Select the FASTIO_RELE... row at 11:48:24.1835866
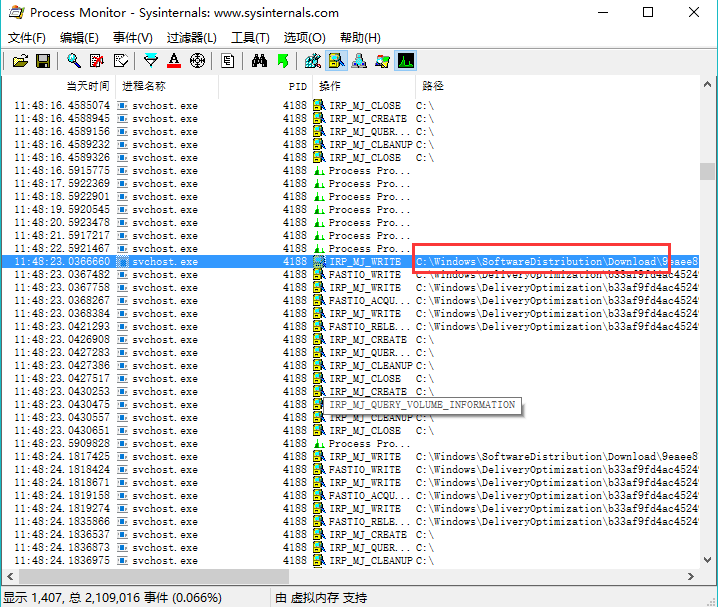Viewport: 718px width, 607px height. tap(350, 521)
